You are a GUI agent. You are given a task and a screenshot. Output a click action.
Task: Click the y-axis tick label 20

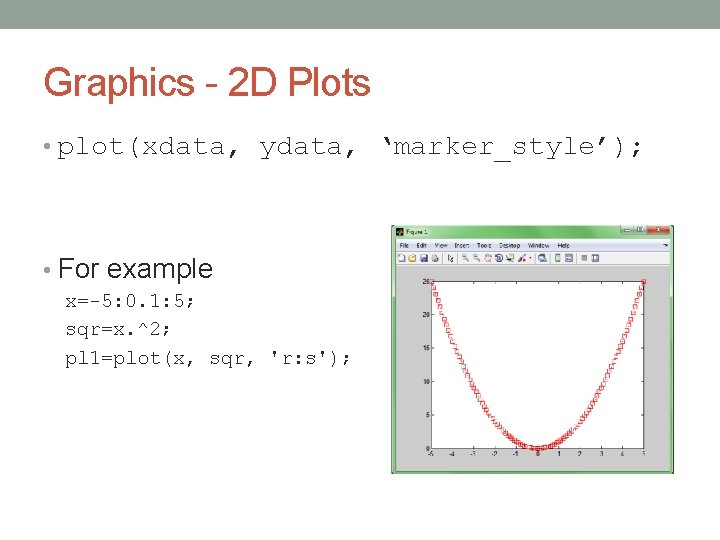pyautogui.click(x=426, y=315)
